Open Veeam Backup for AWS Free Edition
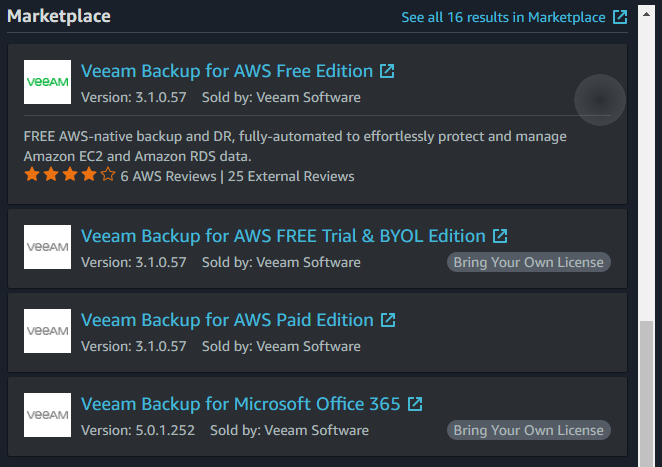The height and width of the screenshot is (467, 662). (227, 71)
